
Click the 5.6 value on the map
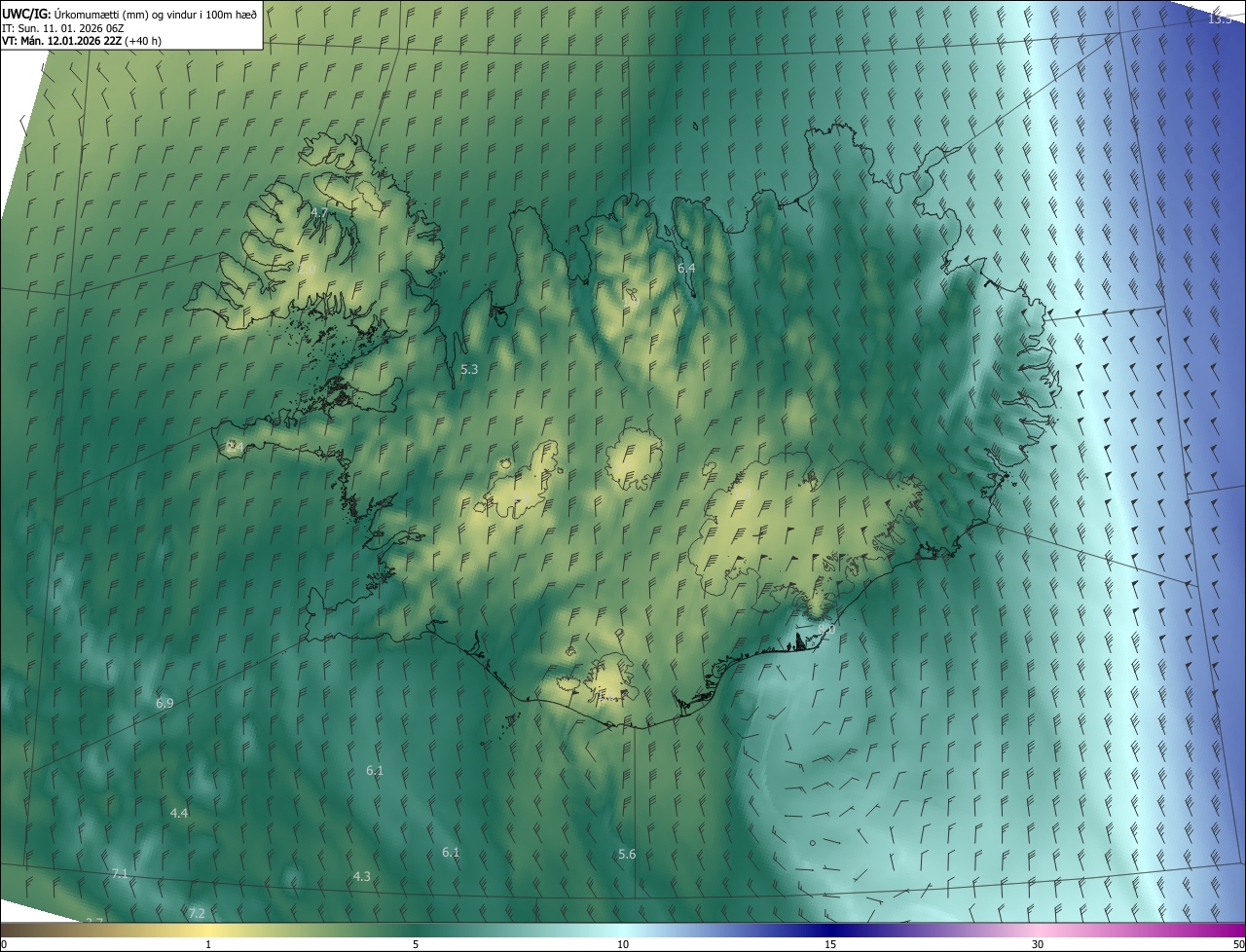627,854
